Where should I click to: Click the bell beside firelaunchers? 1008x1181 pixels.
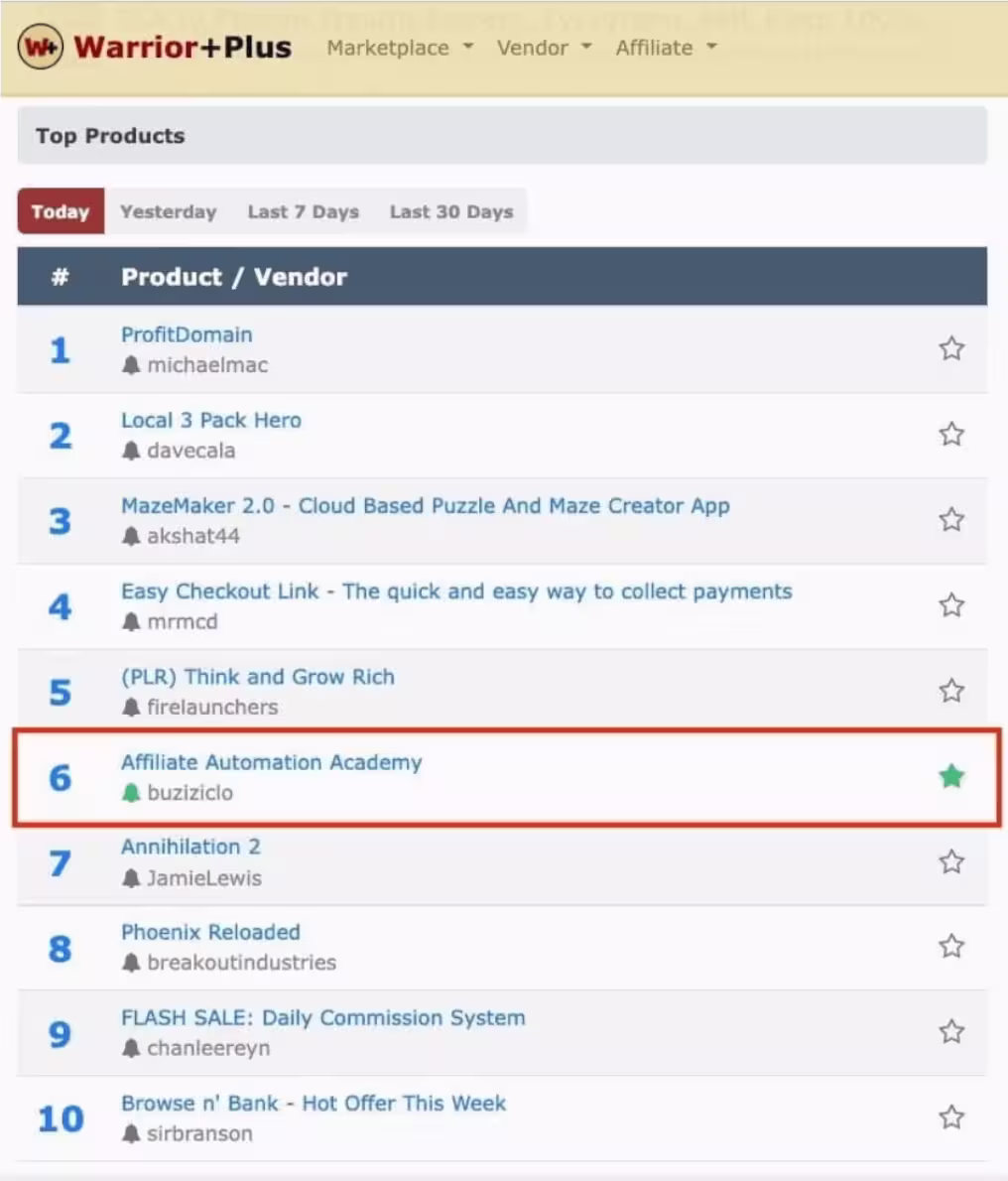coord(131,708)
